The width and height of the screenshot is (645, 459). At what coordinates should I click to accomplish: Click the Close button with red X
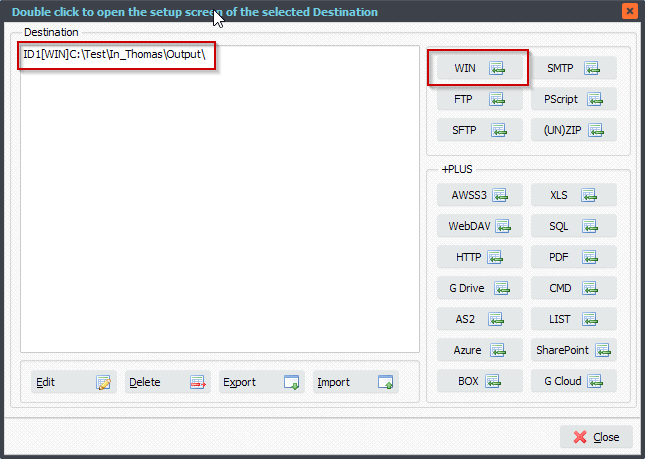(596, 437)
